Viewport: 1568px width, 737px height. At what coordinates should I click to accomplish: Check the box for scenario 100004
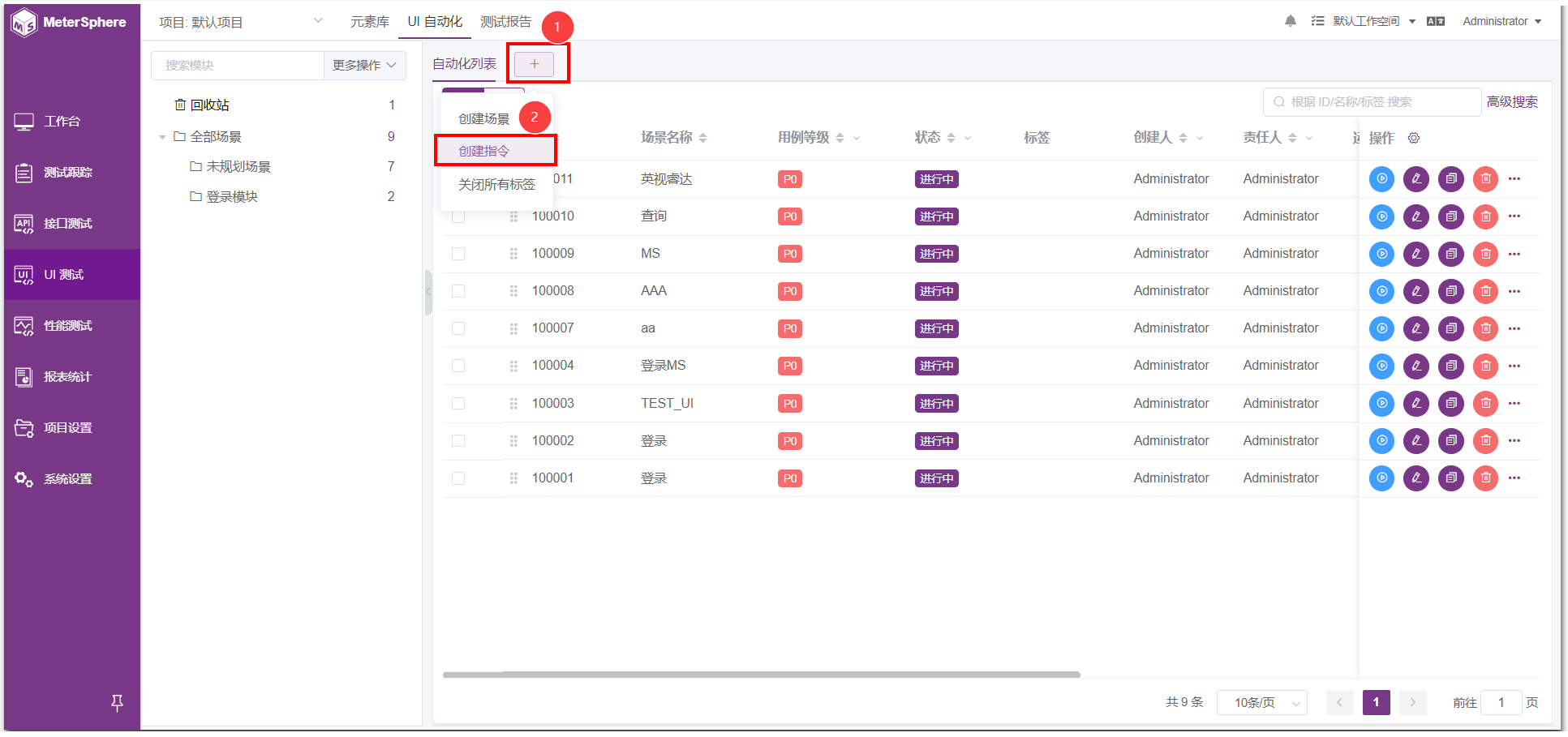pos(458,366)
